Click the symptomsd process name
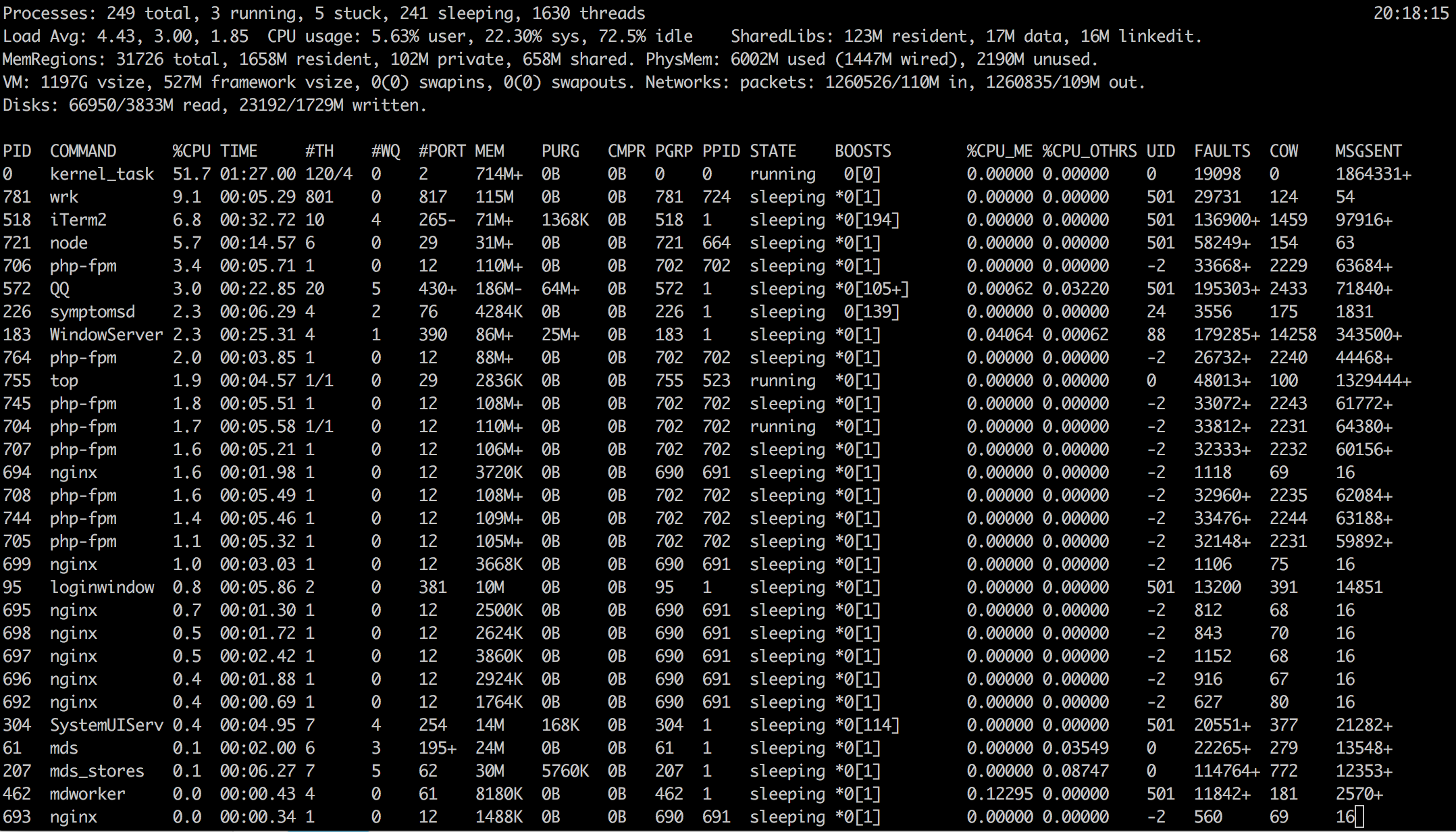This screenshot has height=832, width=1456. [x=93, y=312]
